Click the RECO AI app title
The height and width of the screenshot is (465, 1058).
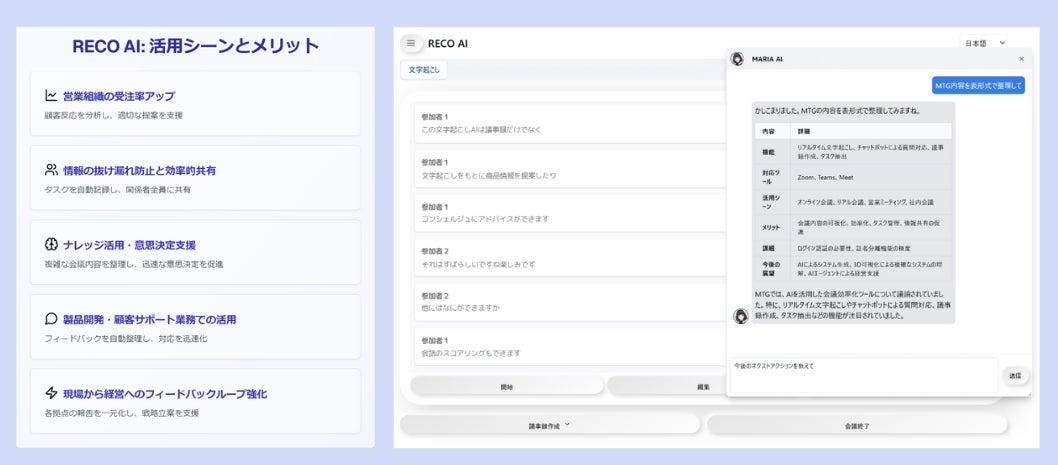447,44
